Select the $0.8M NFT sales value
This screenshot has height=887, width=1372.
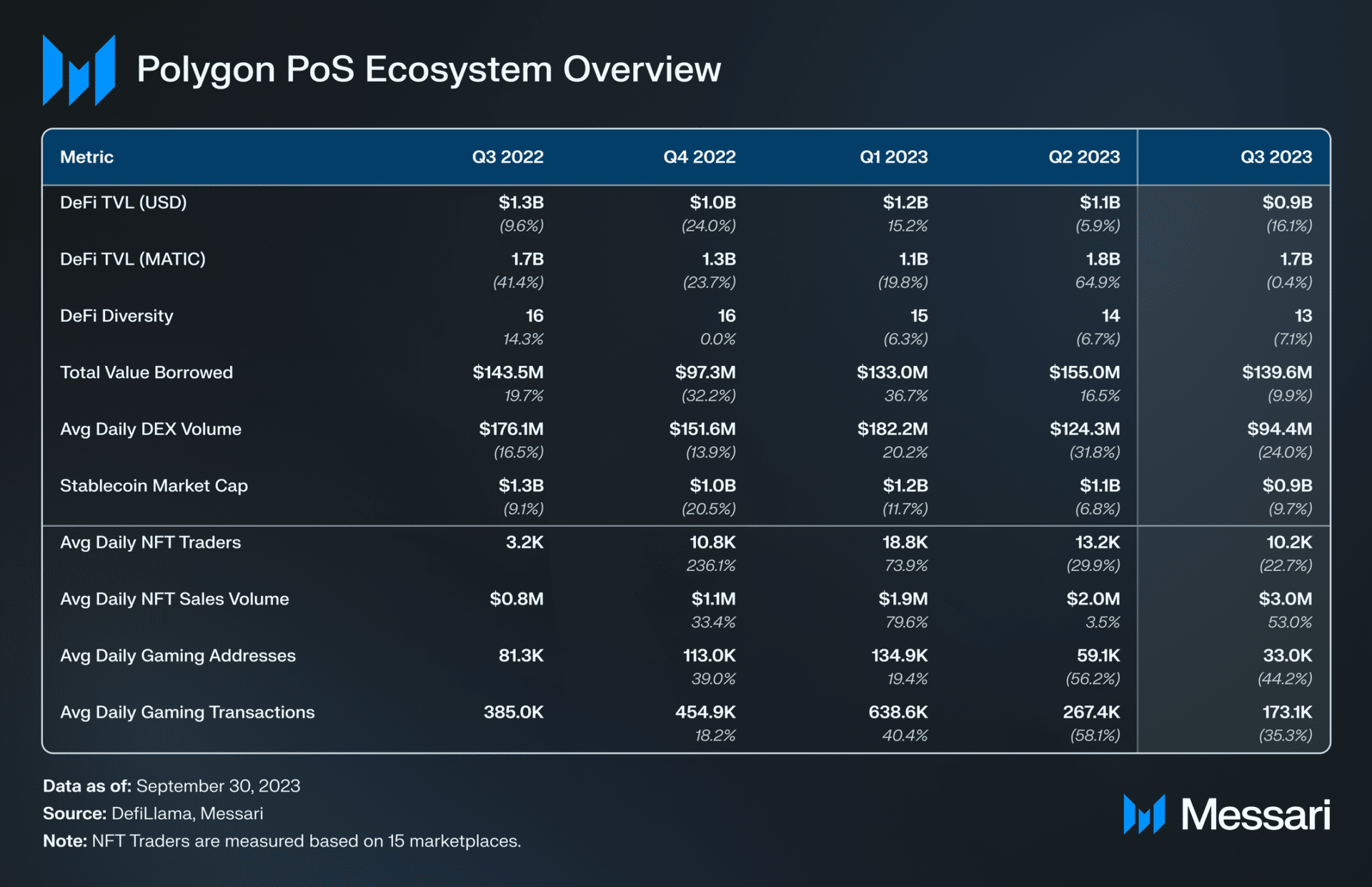tap(517, 599)
